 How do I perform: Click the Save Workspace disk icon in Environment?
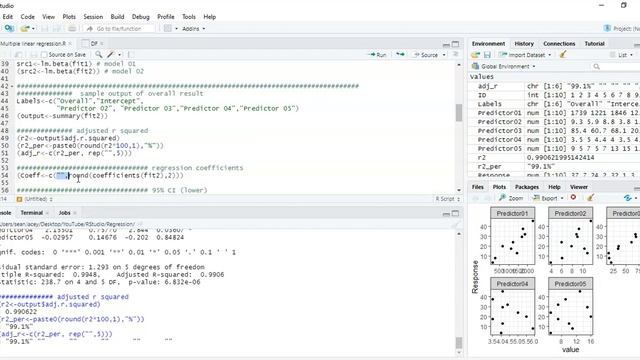pos(487,54)
